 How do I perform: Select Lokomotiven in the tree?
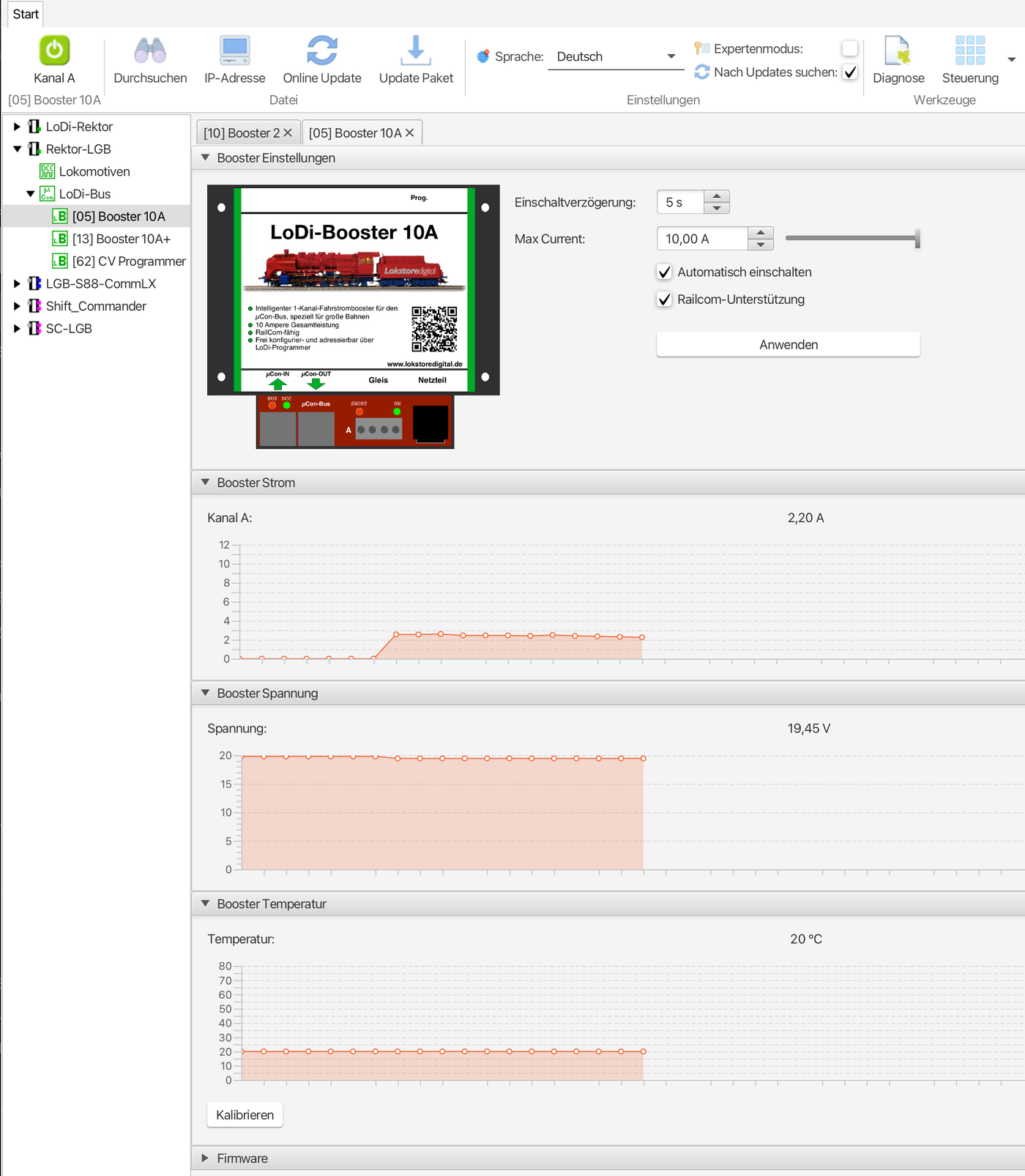[94, 171]
